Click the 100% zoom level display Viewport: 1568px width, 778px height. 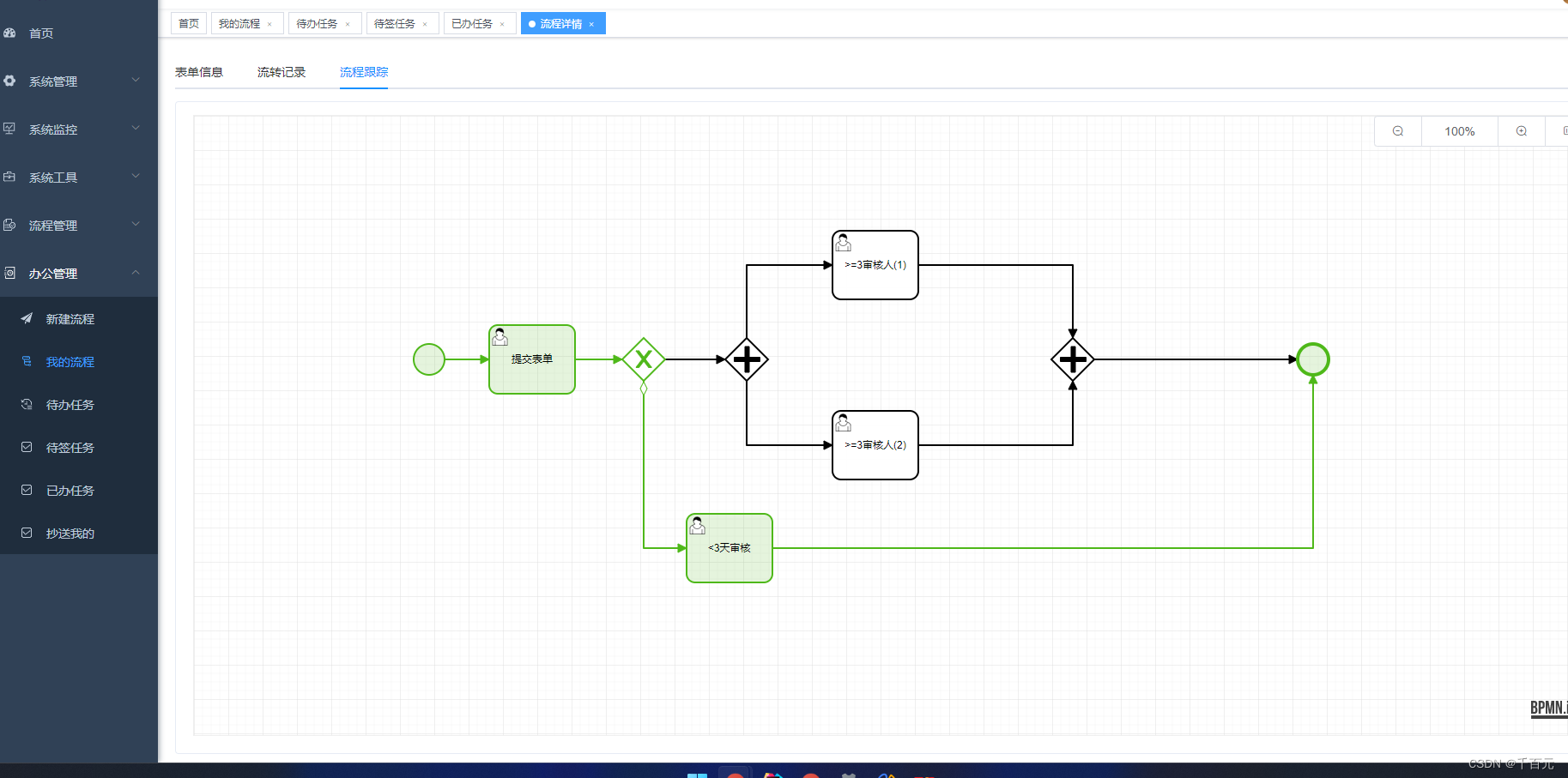(x=1460, y=131)
